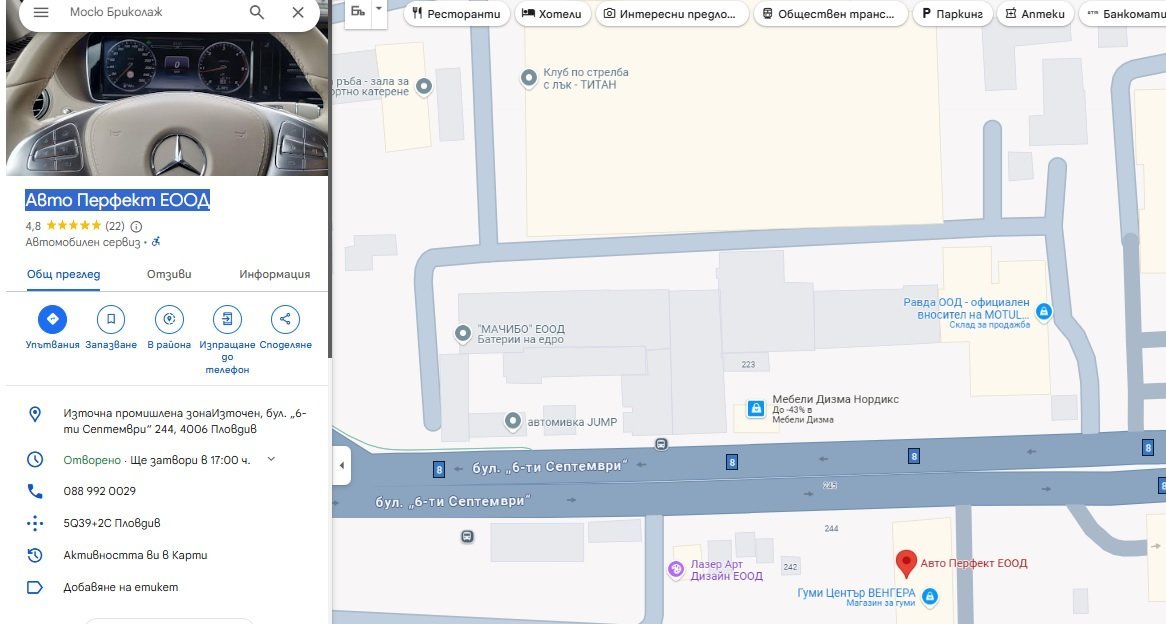Clear the search with the X icon
Screen dimensions: 1166x624
298,12
